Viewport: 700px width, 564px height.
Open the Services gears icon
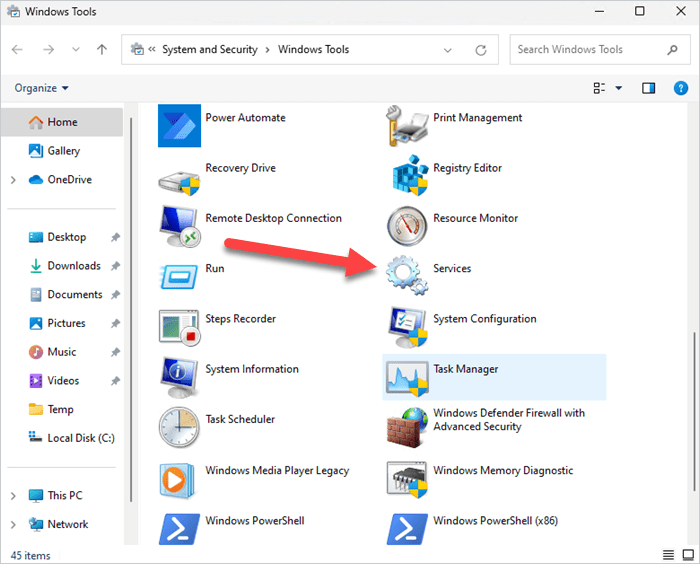point(407,275)
